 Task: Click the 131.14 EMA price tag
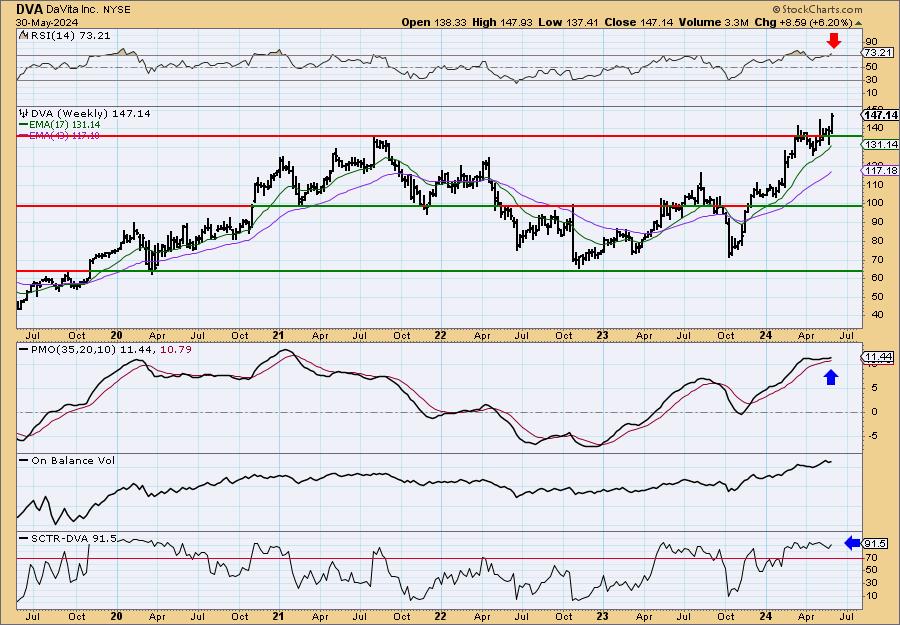coord(879,145)
